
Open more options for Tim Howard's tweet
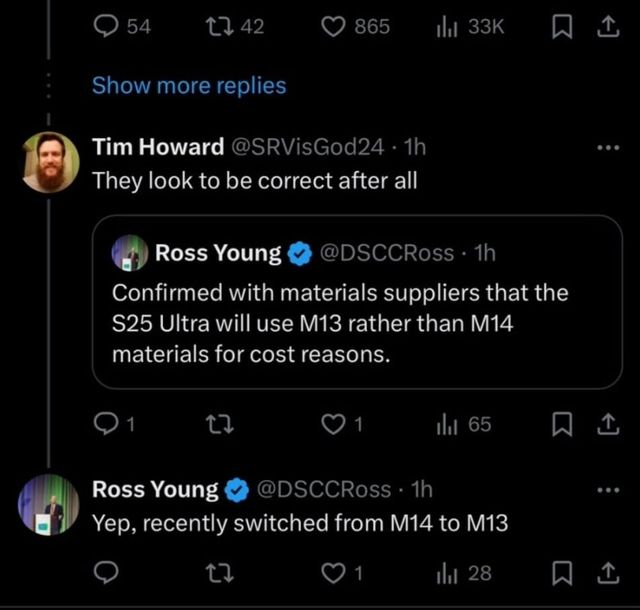tap(607, 147)
